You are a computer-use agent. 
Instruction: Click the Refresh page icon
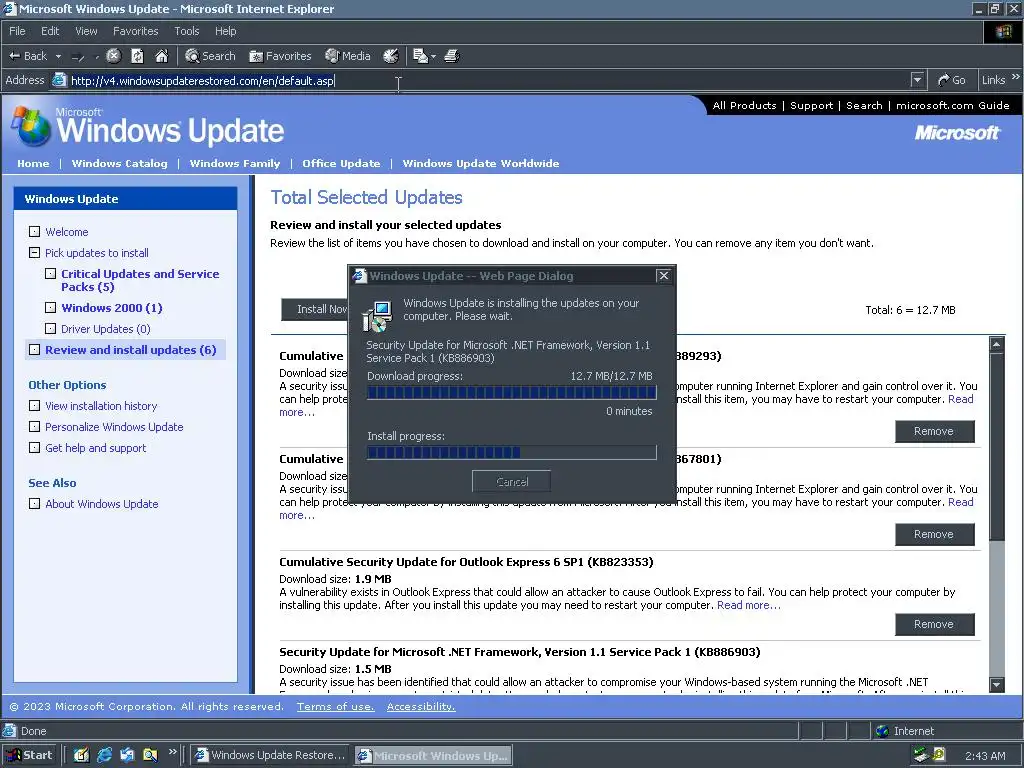(137, 56)
